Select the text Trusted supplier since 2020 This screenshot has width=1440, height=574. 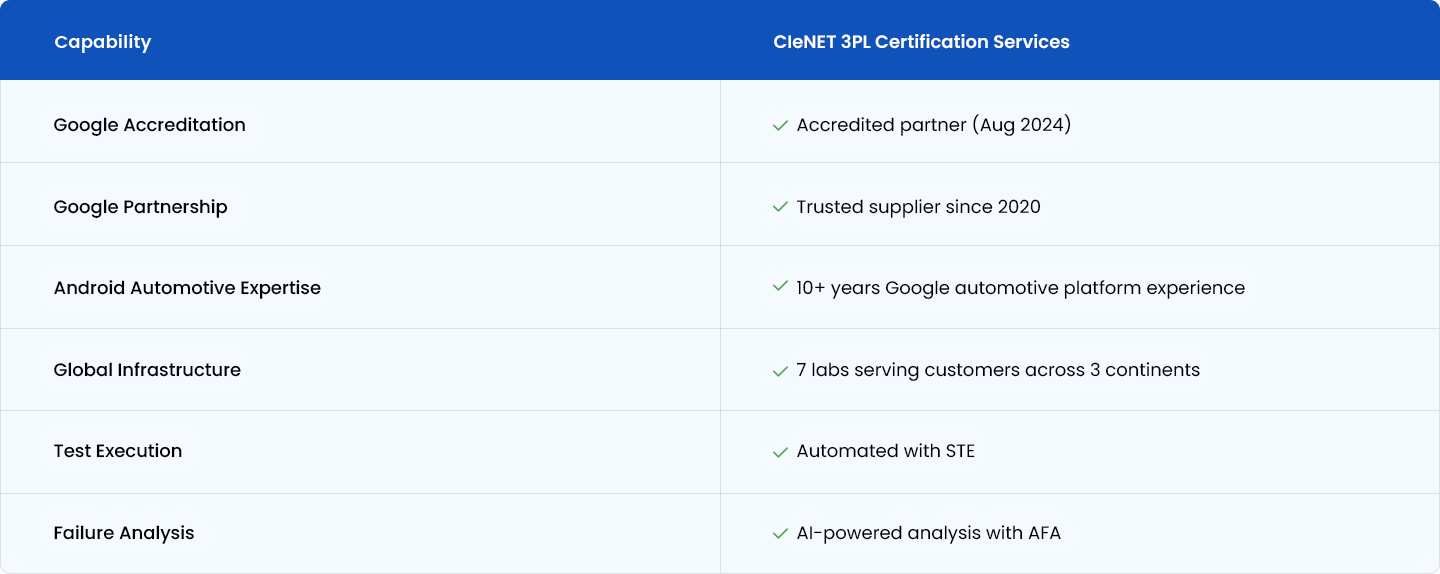(918, 207)
